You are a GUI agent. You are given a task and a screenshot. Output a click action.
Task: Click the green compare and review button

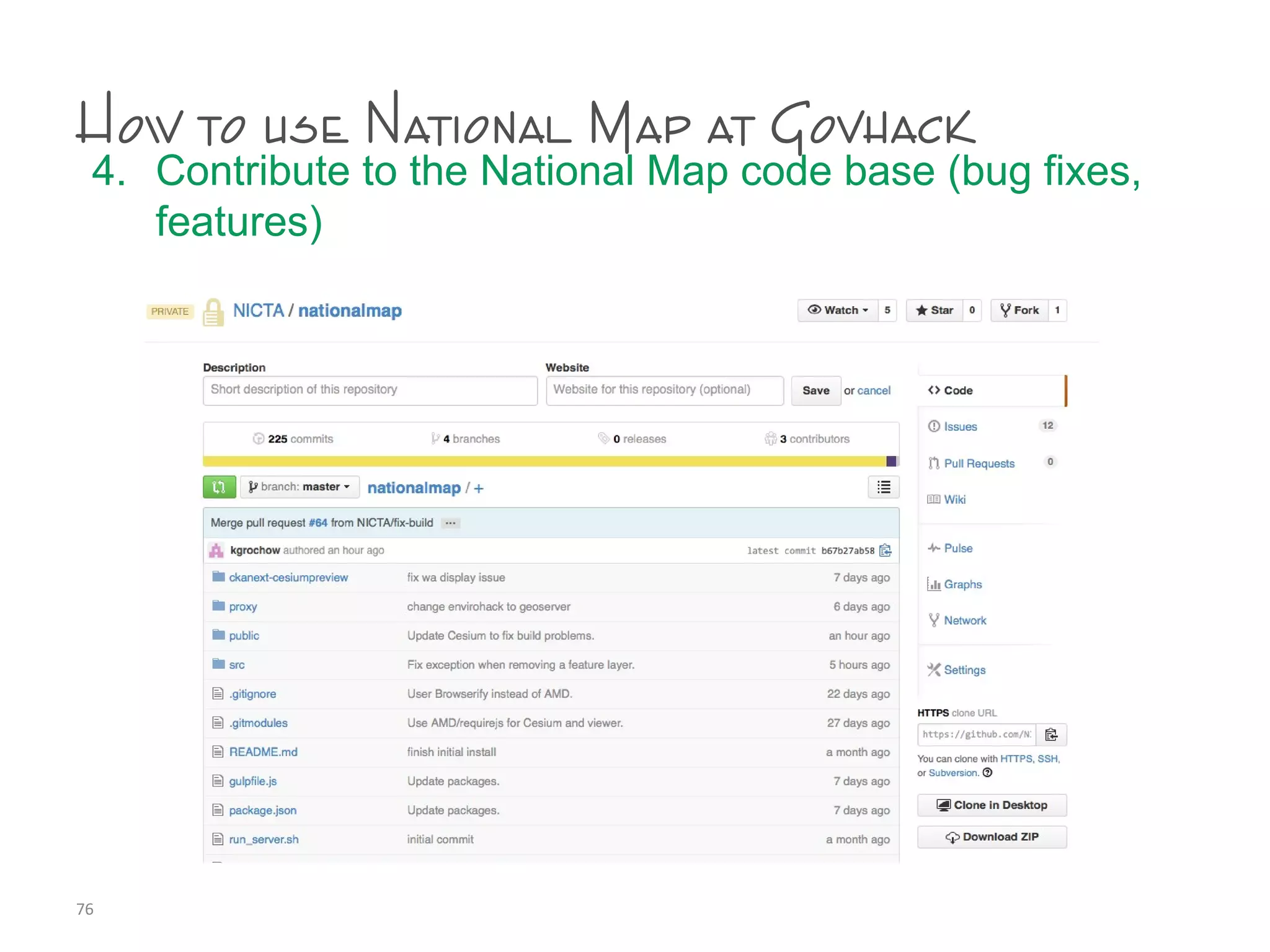pos(219,487)
